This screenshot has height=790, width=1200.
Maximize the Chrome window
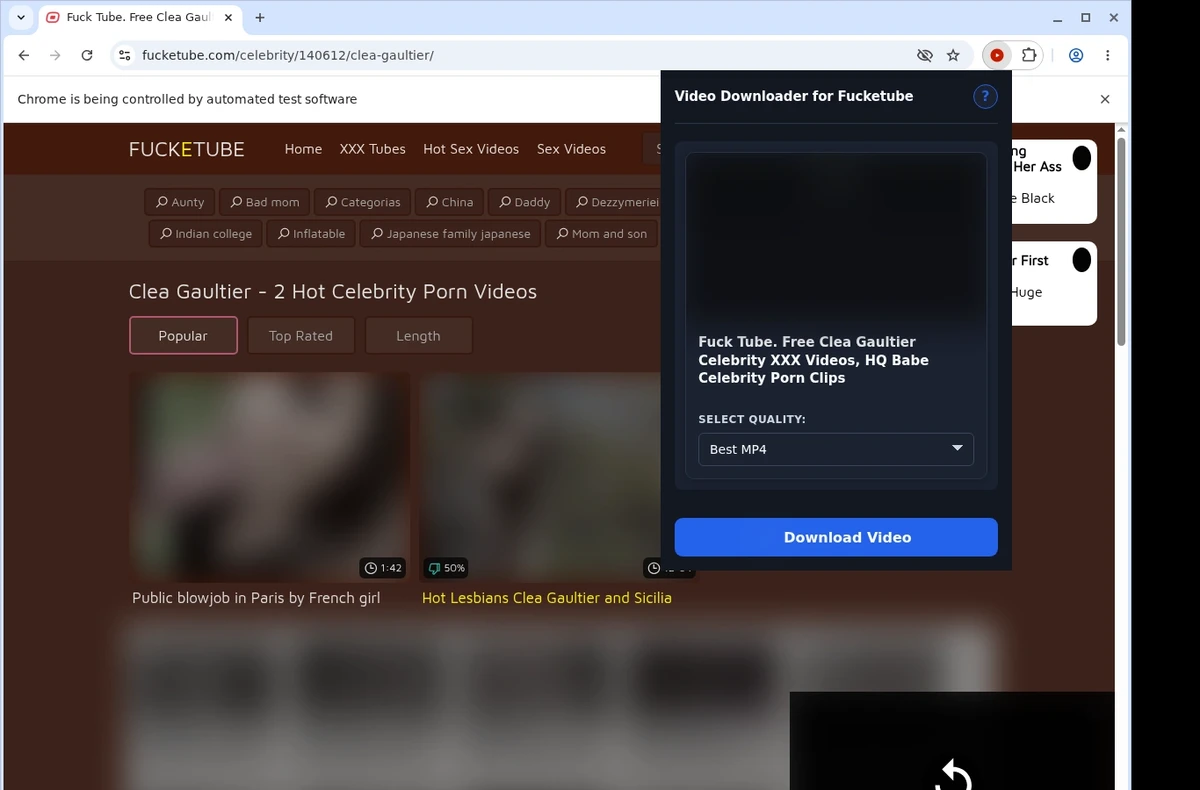pos(1086,18)
